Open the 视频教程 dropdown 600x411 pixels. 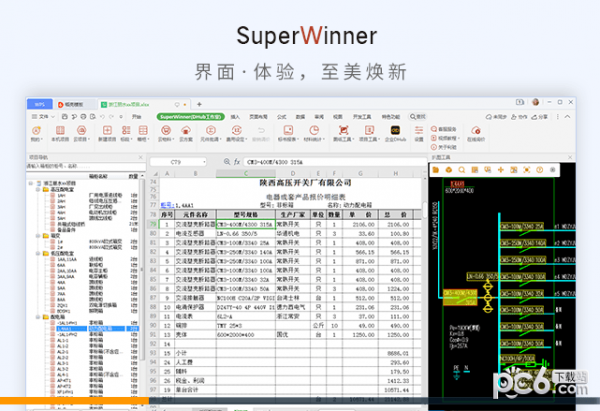coord(445,138)
